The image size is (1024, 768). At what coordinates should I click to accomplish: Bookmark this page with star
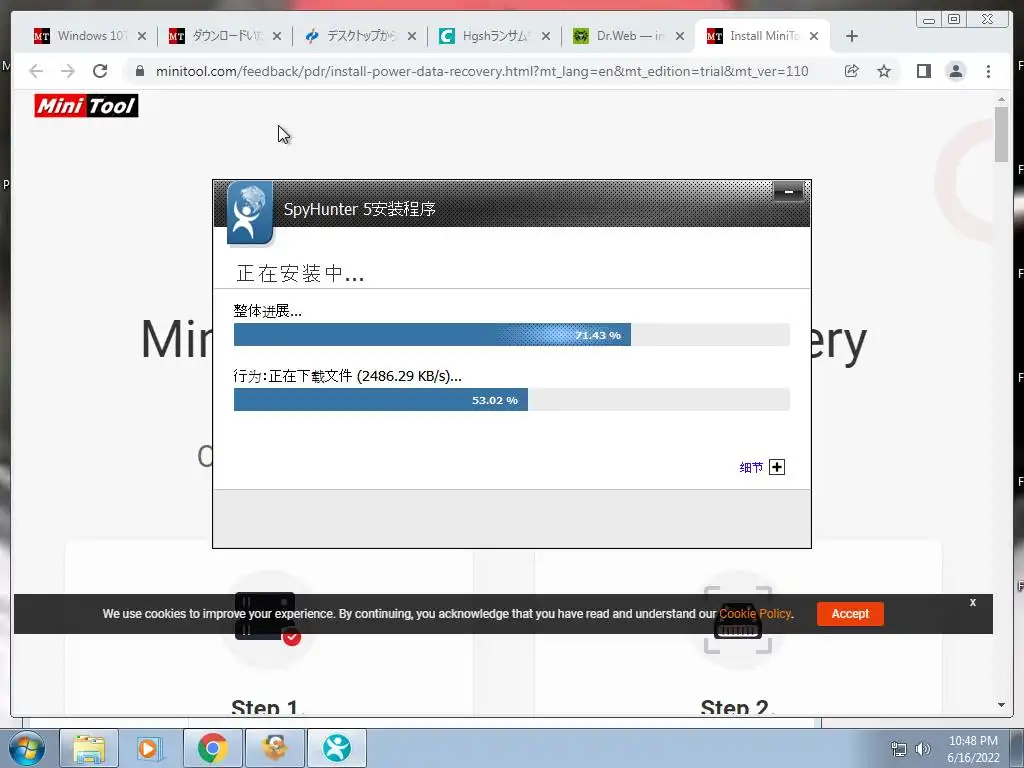pos(884,71)
